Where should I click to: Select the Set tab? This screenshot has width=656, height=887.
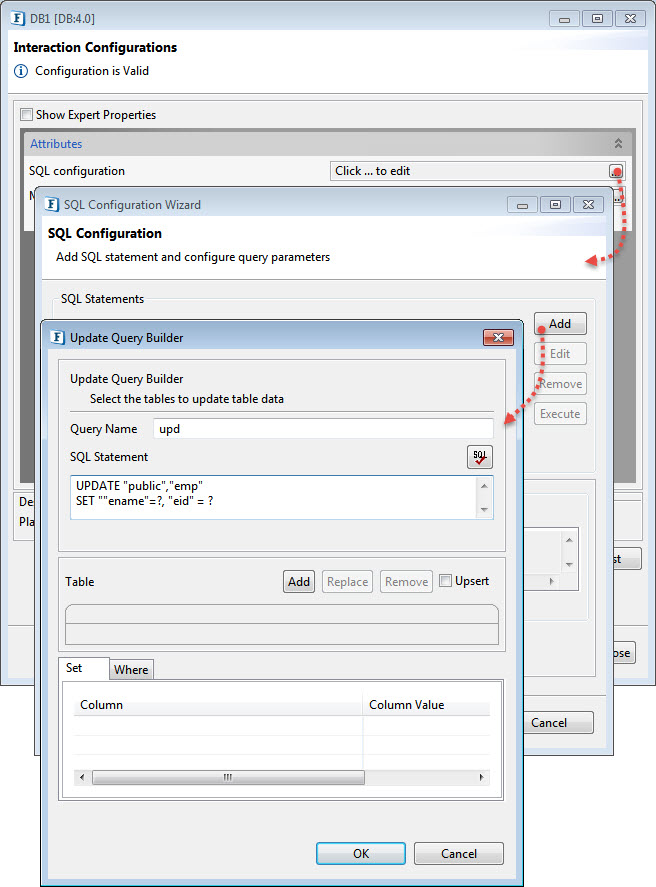(75, 668)
